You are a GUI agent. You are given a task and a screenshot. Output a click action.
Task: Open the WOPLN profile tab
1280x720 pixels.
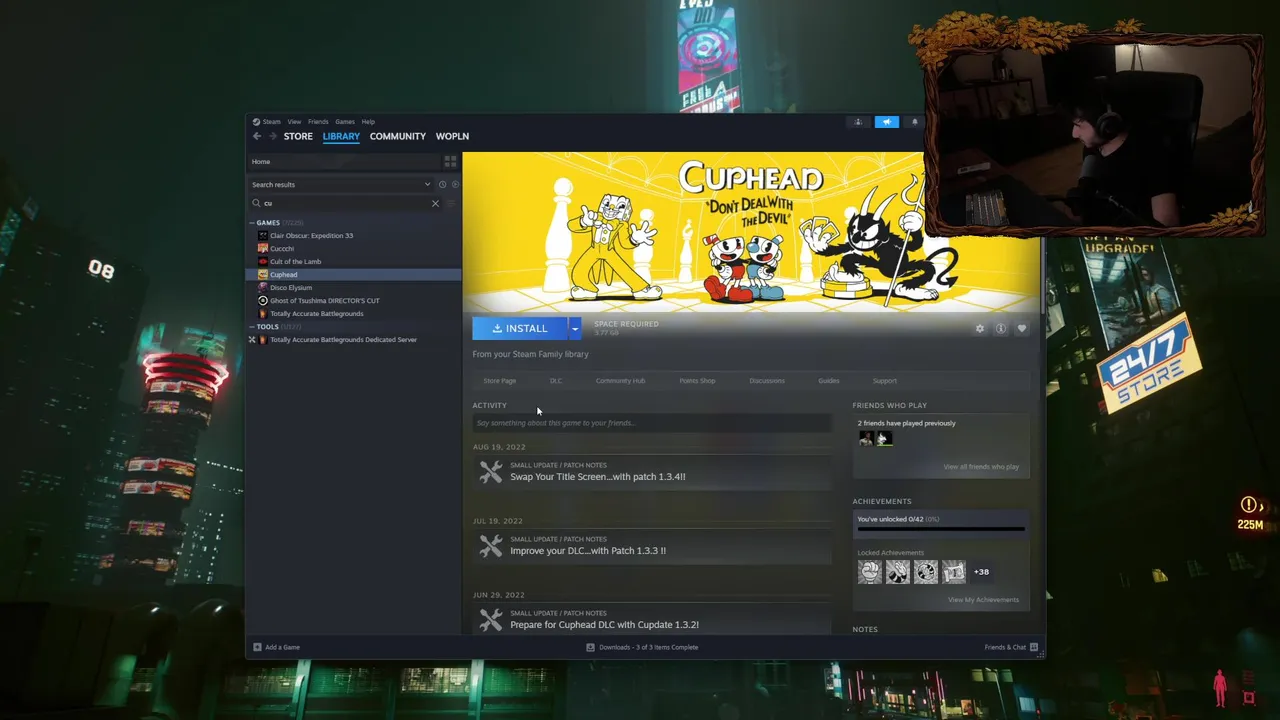coord(452,136)
